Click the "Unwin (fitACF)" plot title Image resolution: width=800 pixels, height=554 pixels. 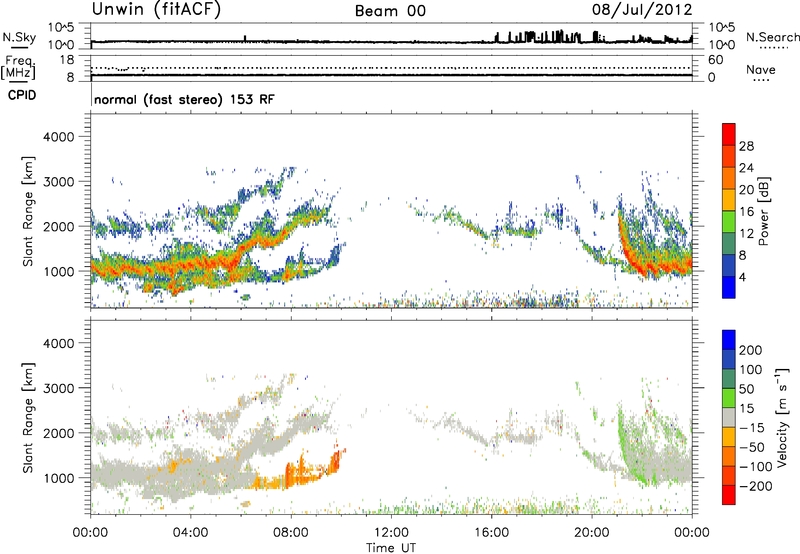tap(156, 10)
